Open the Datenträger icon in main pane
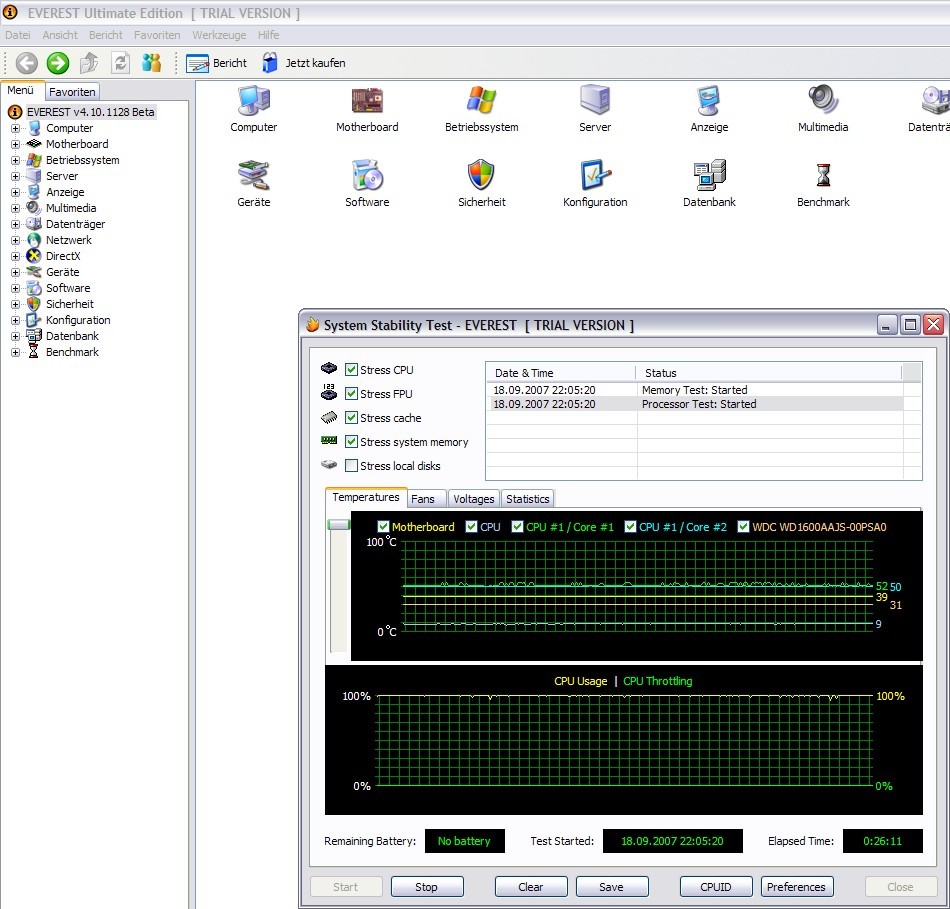The height and width of the screenshot is (909, 950). pyautogui.click(x=935, y=100)
